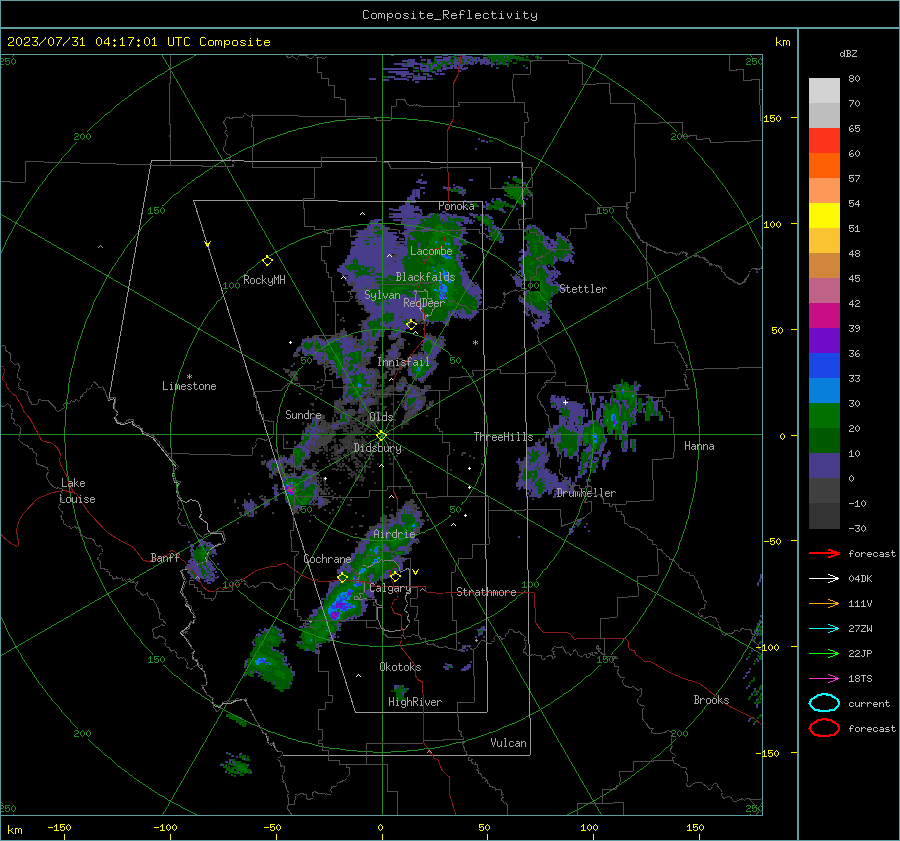Click the Blackfalds city label

point(425,277)
